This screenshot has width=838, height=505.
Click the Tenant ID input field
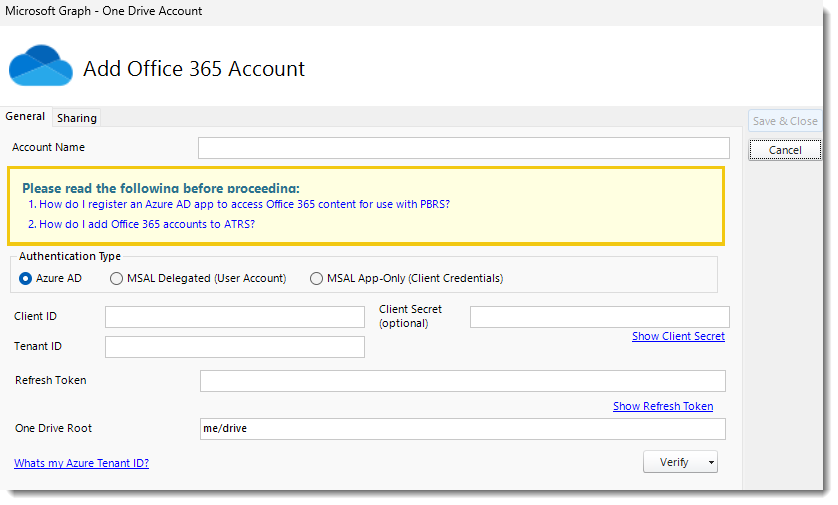click(x=234, y=347)
